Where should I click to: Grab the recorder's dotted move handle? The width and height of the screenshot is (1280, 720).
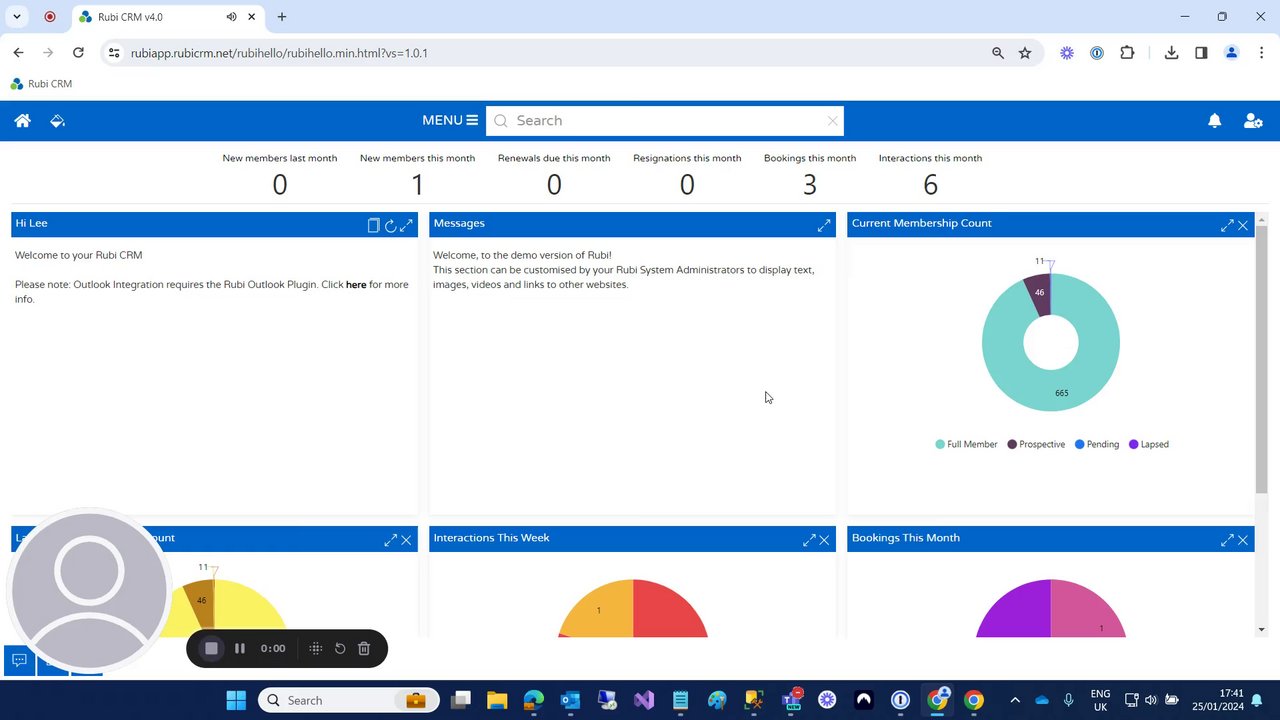pos(315,648)
